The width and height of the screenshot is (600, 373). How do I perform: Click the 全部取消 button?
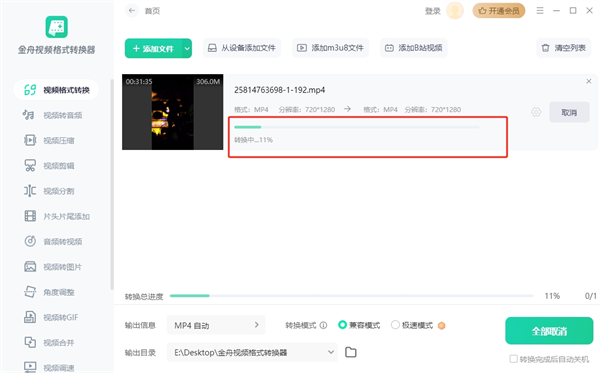549,331
